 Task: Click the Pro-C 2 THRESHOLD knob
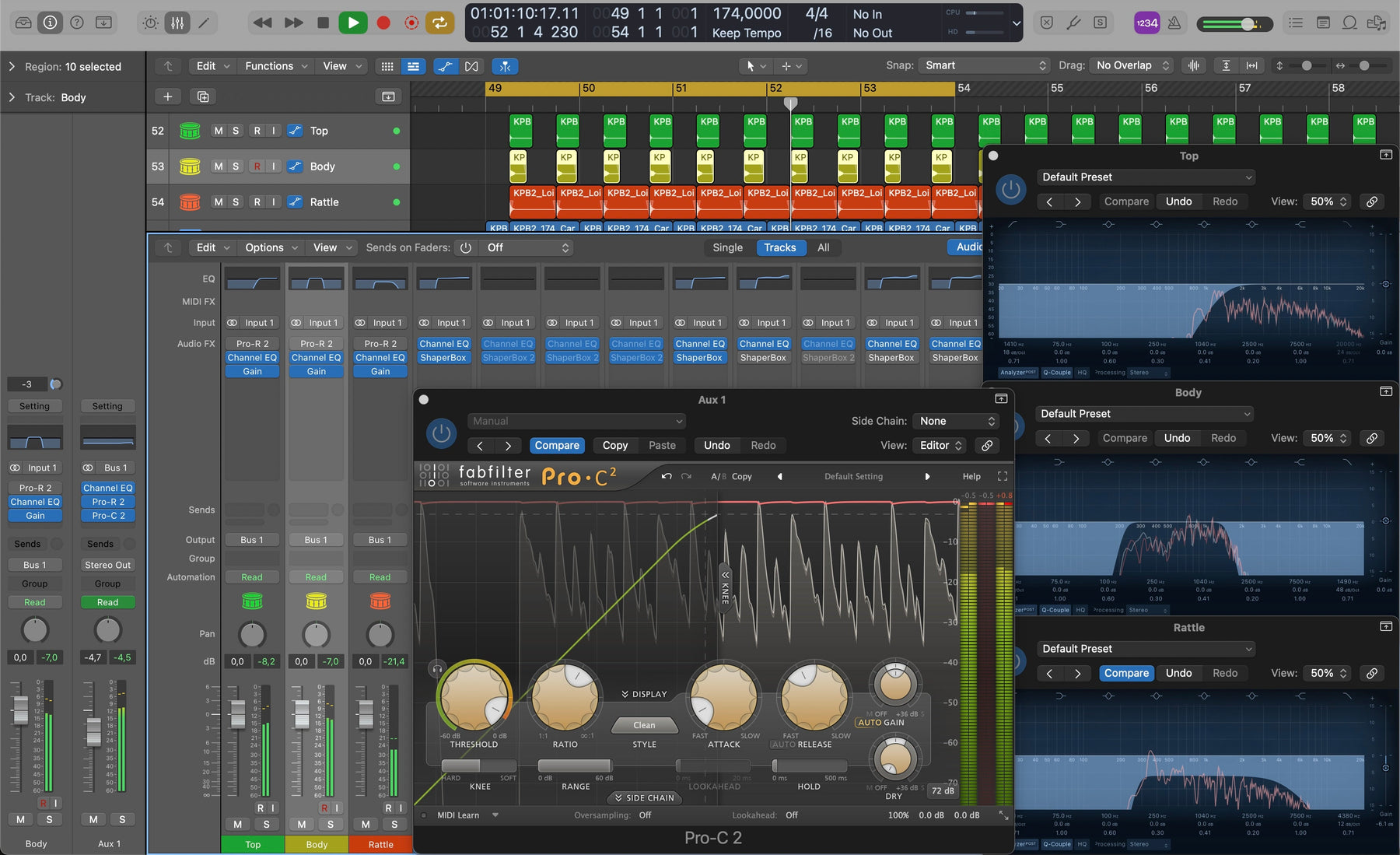474,697
